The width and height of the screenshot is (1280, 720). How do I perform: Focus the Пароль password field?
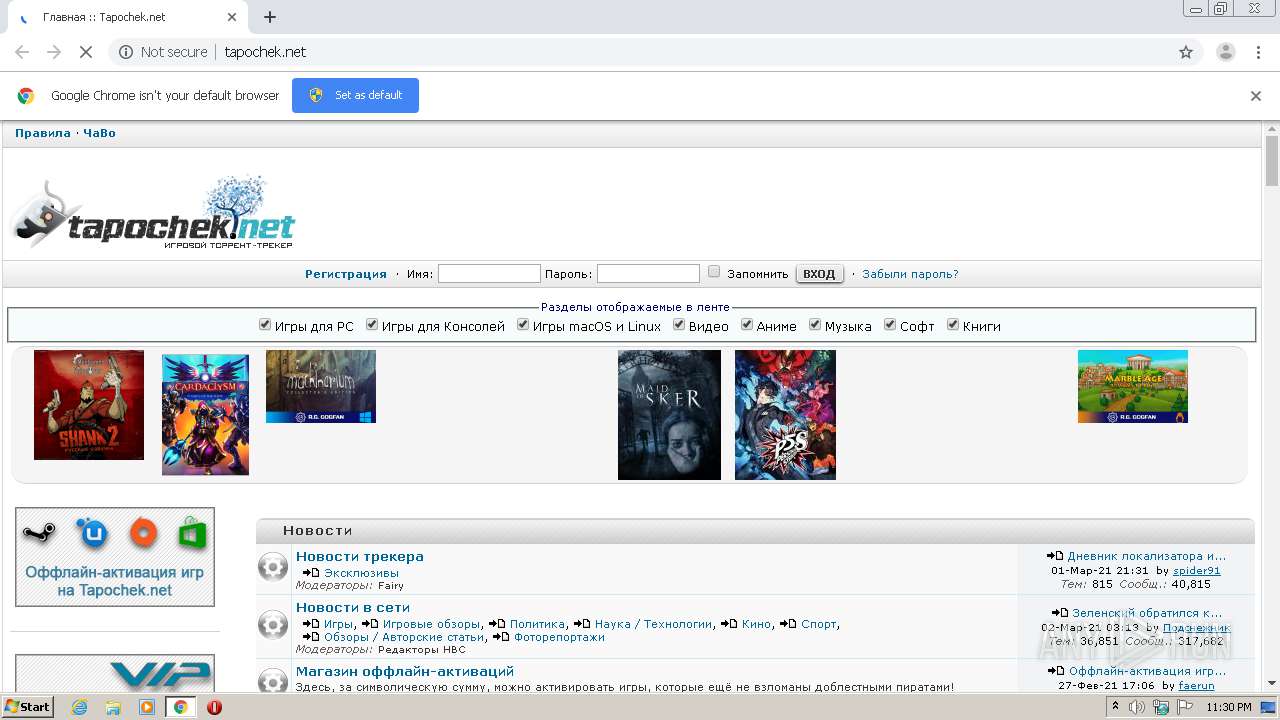coord(648,274)
